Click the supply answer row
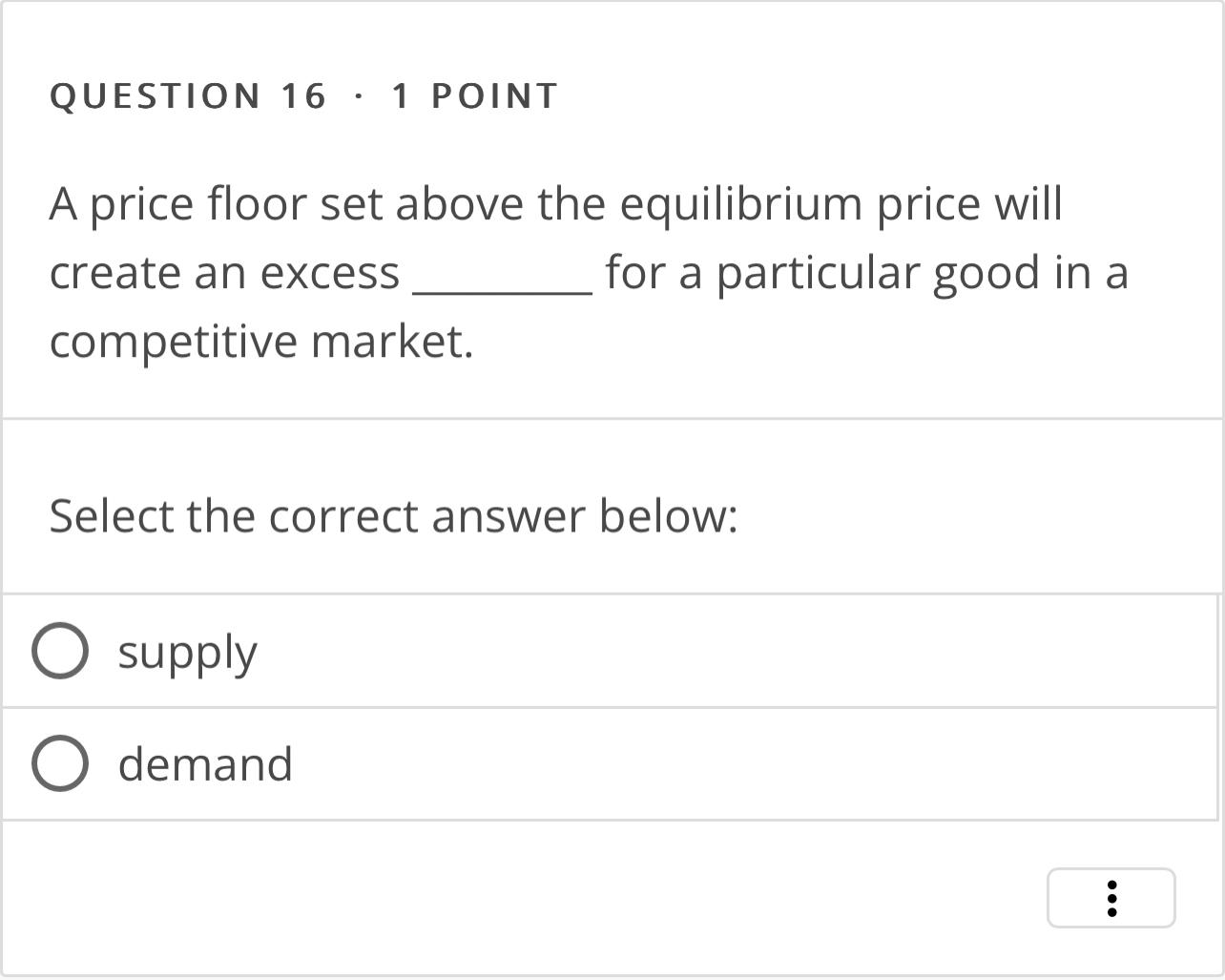1225x980 pixels. click(x=382, y=652)
